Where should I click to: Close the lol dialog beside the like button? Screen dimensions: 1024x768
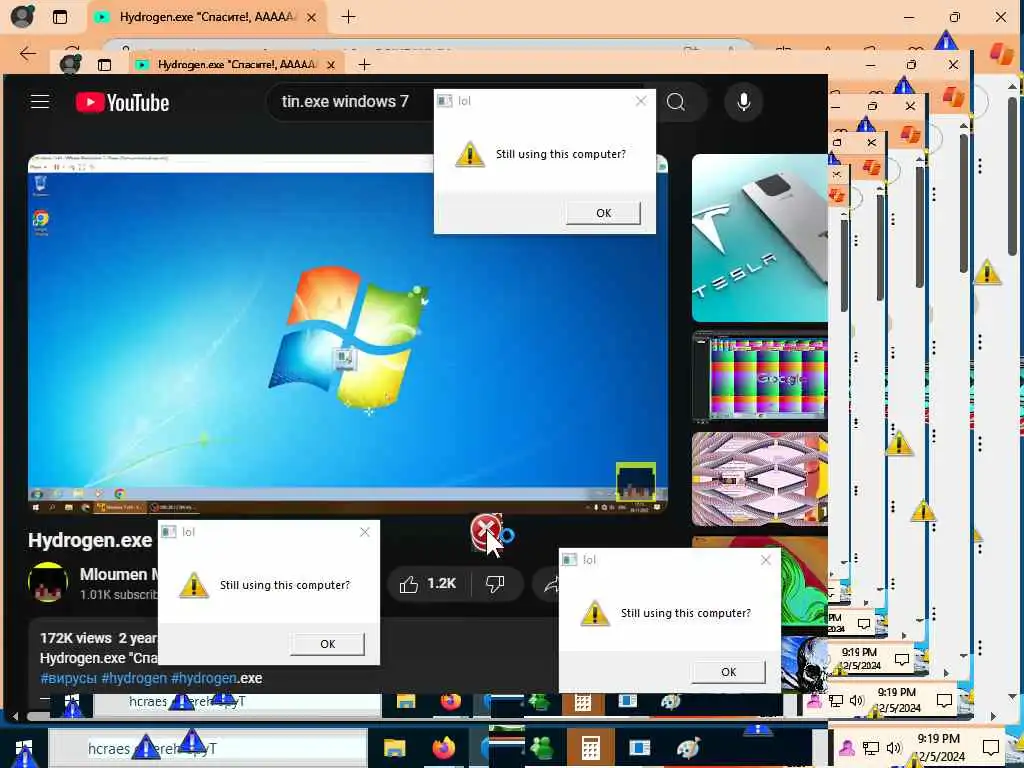point(765,560)
